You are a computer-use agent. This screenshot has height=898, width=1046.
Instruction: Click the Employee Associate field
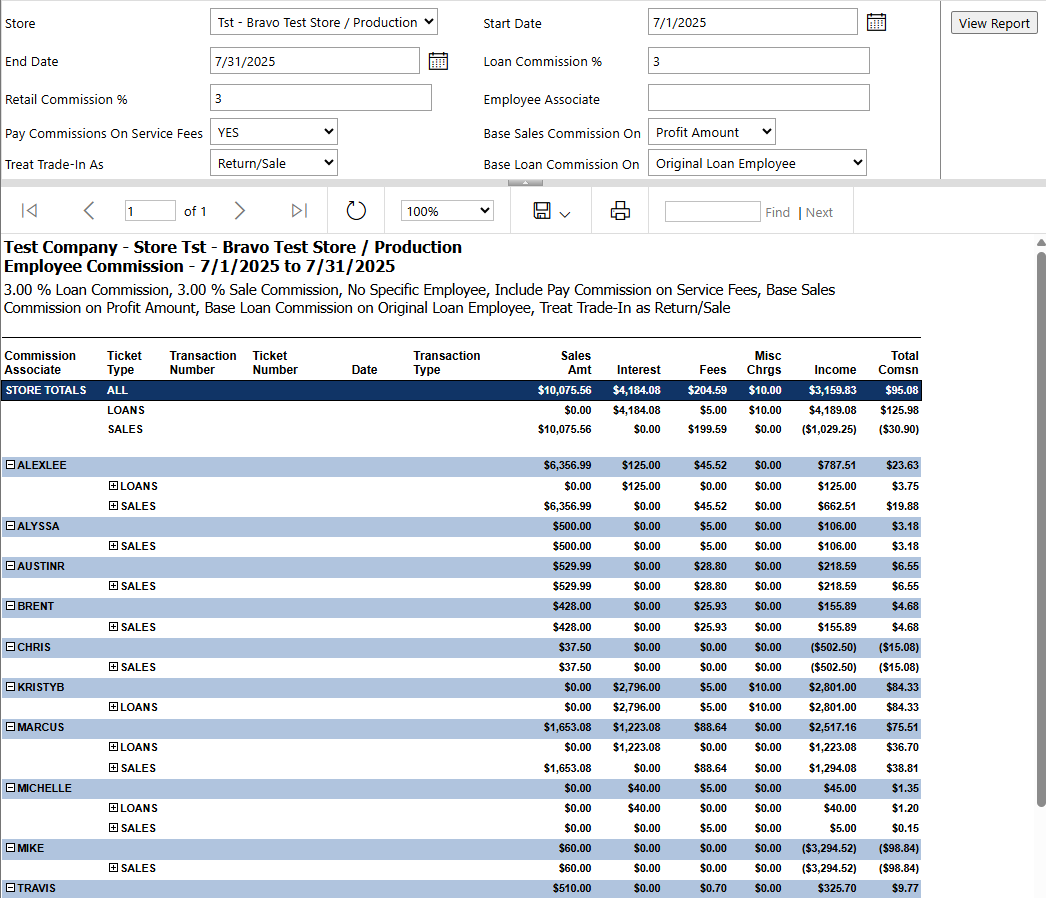coord(758,98)
